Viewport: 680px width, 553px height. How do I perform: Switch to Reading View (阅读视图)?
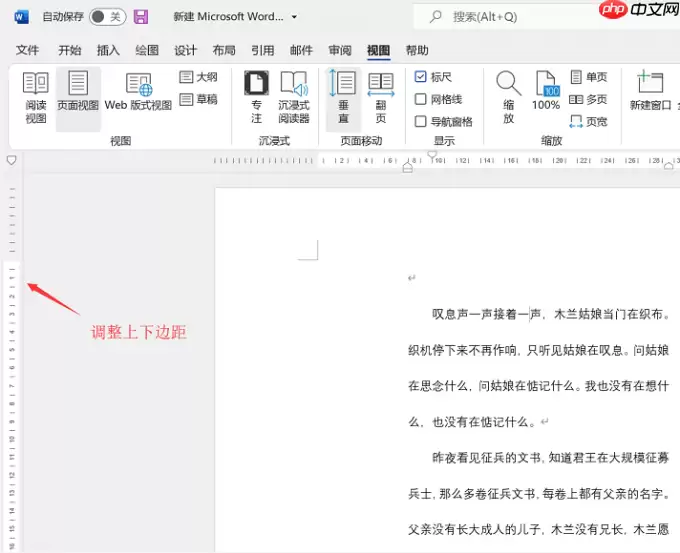click(36, 98)
